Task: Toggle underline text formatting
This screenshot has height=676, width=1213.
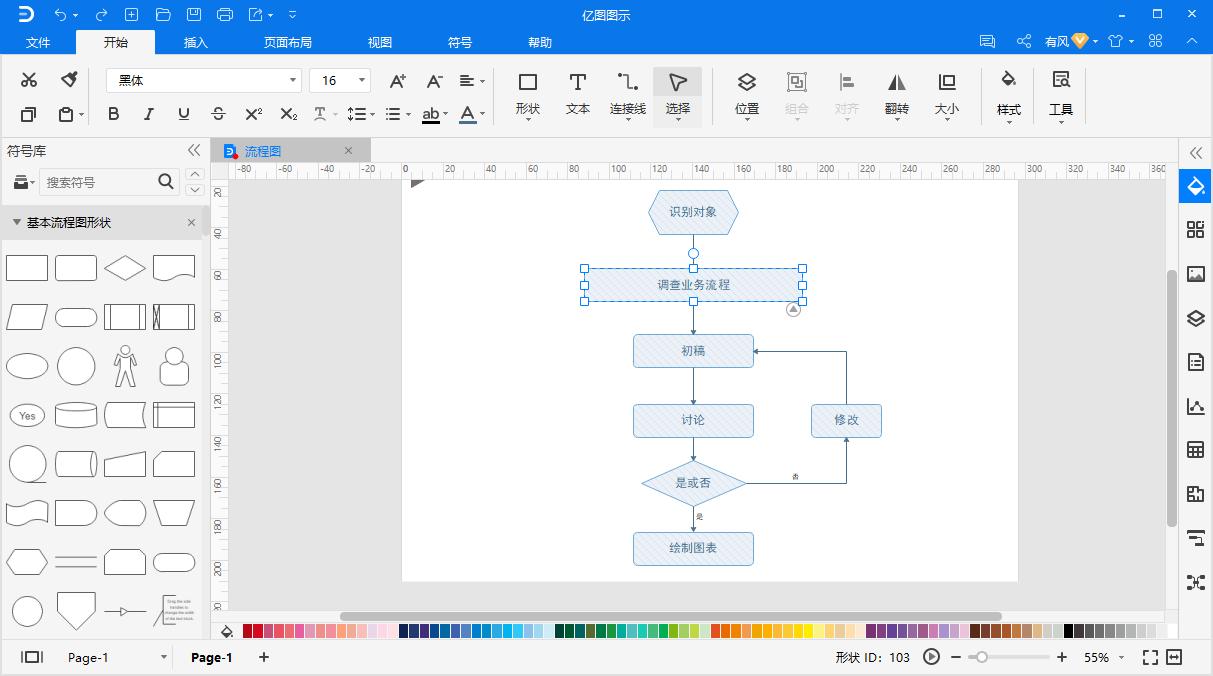Action: point(183,114)
